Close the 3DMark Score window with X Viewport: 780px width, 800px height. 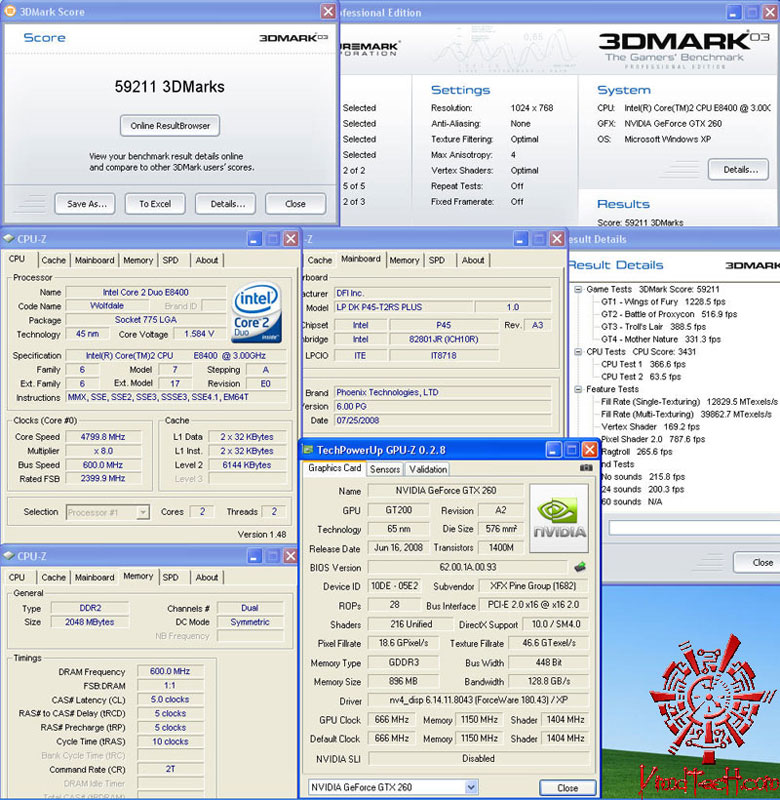pos(328,11)
